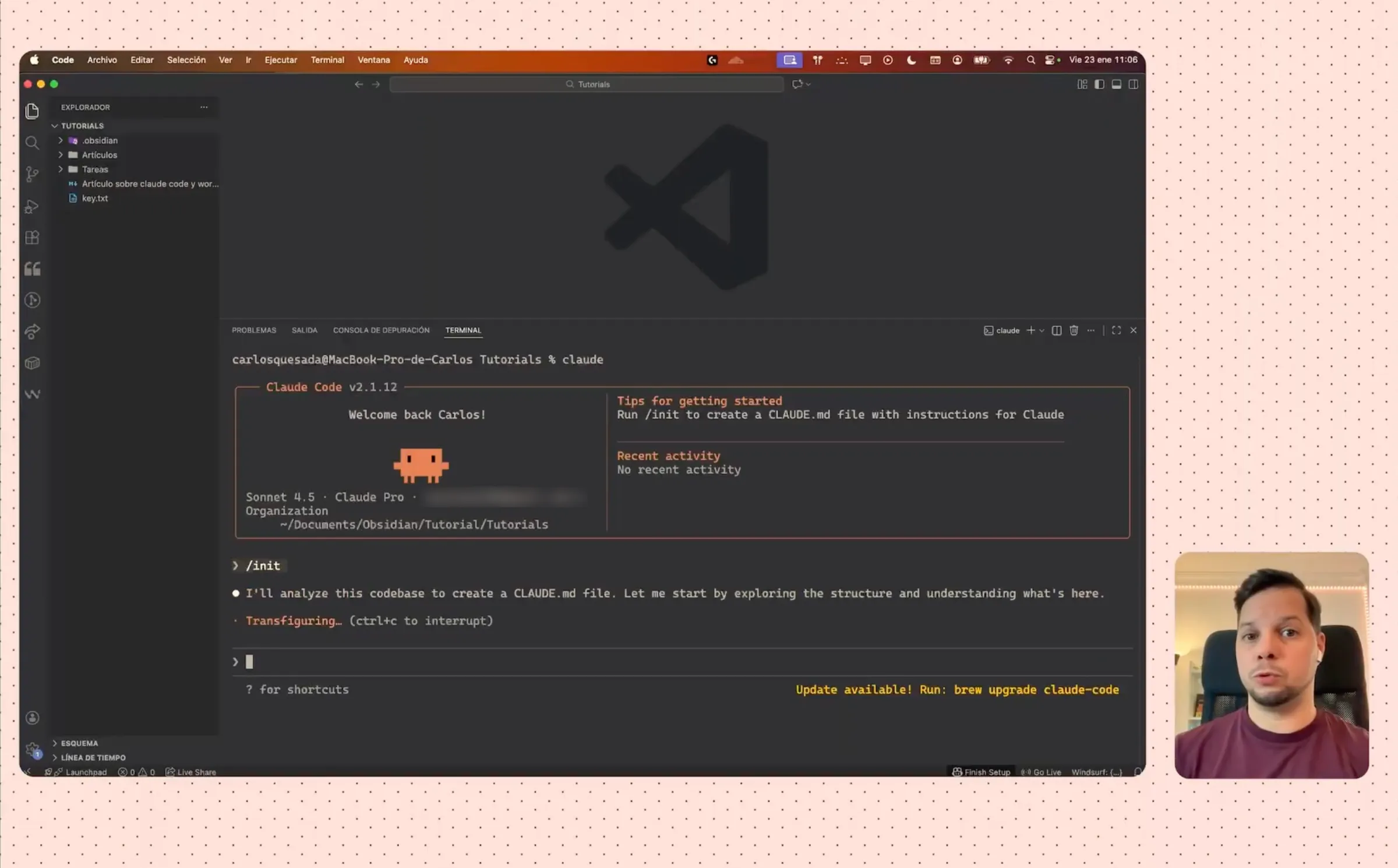Open the new terminal profile dropdown arrow
1398x868 pixels.
[x=1042, y=330]
